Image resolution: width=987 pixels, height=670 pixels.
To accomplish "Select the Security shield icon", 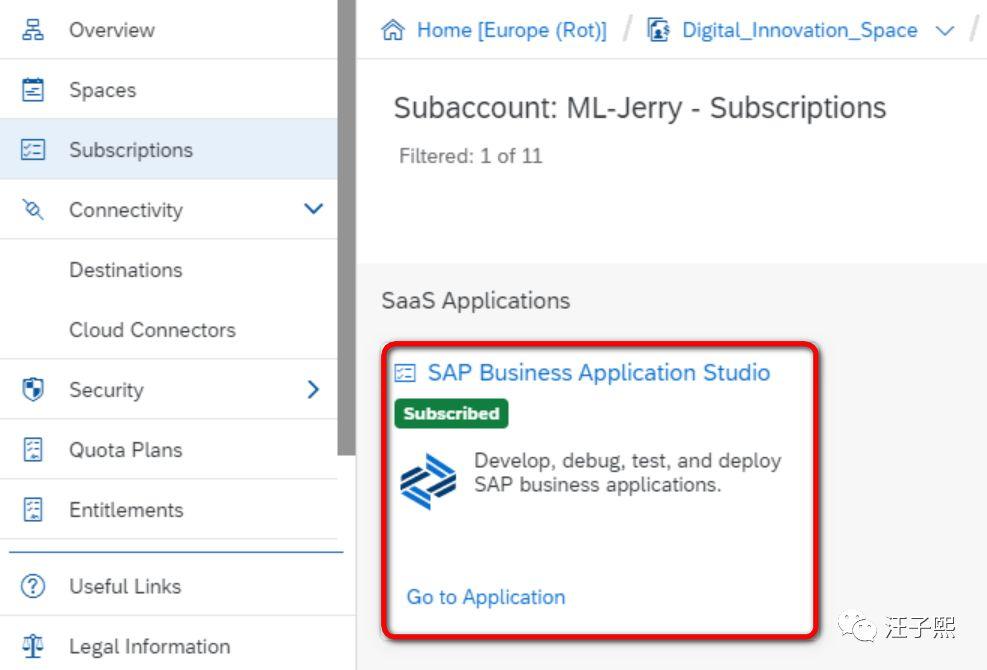I will (x=33, y=390).
